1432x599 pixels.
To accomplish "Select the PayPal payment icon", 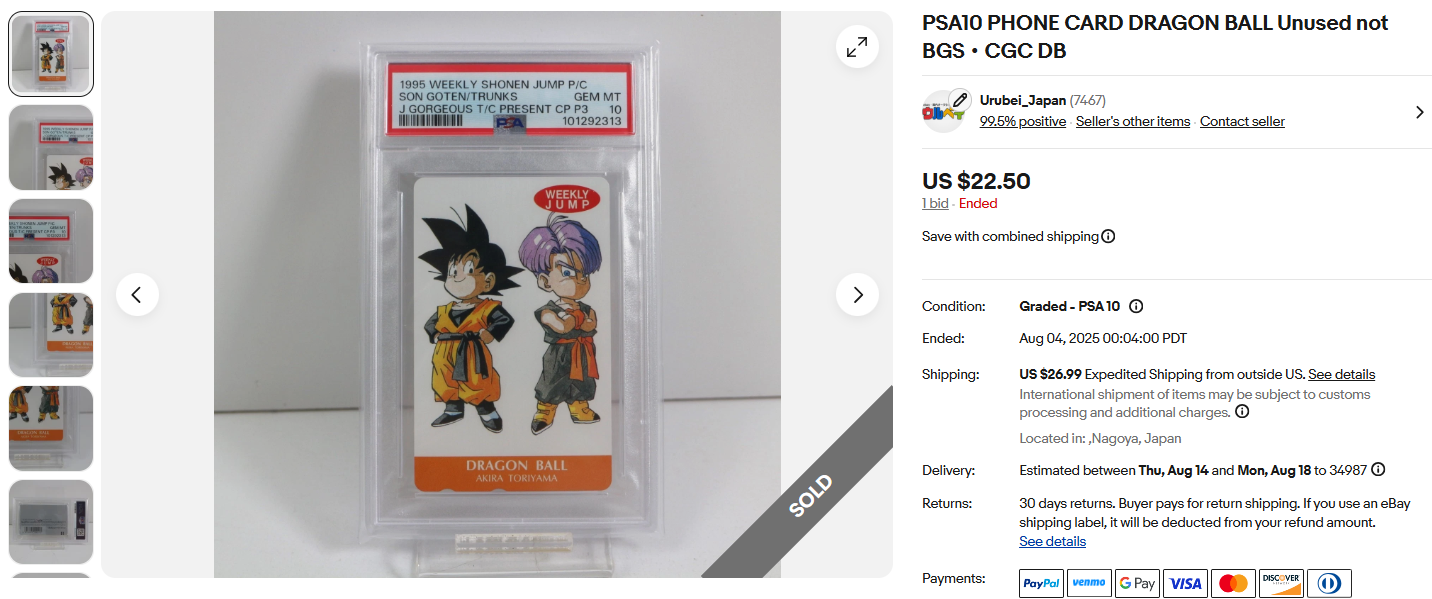I will pyautogui.click(x=1041, y=583).
